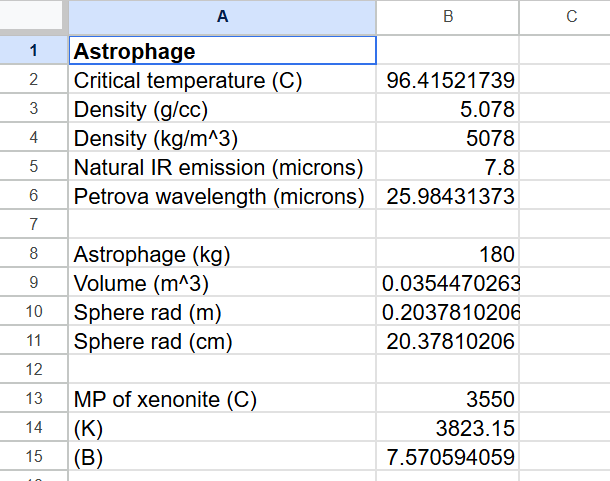Select row 4 header

[34, 137]
